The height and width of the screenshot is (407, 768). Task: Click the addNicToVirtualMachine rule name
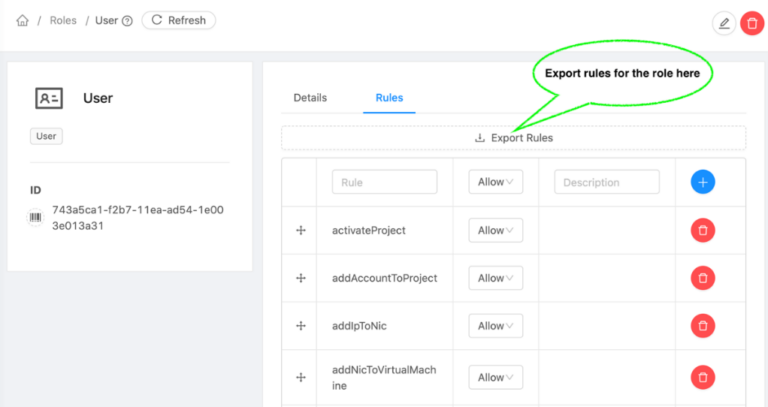click(384, 378)
